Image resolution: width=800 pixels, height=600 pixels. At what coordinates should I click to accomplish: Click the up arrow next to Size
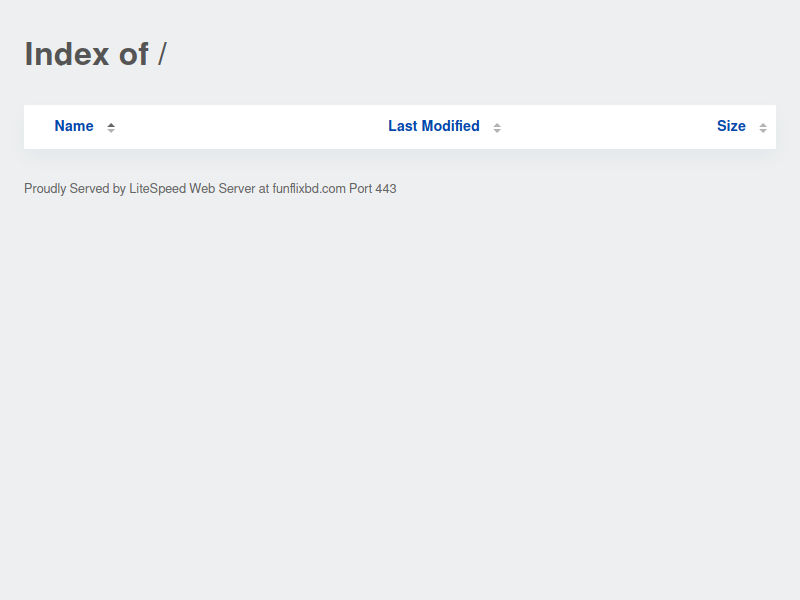pos(763,125)
